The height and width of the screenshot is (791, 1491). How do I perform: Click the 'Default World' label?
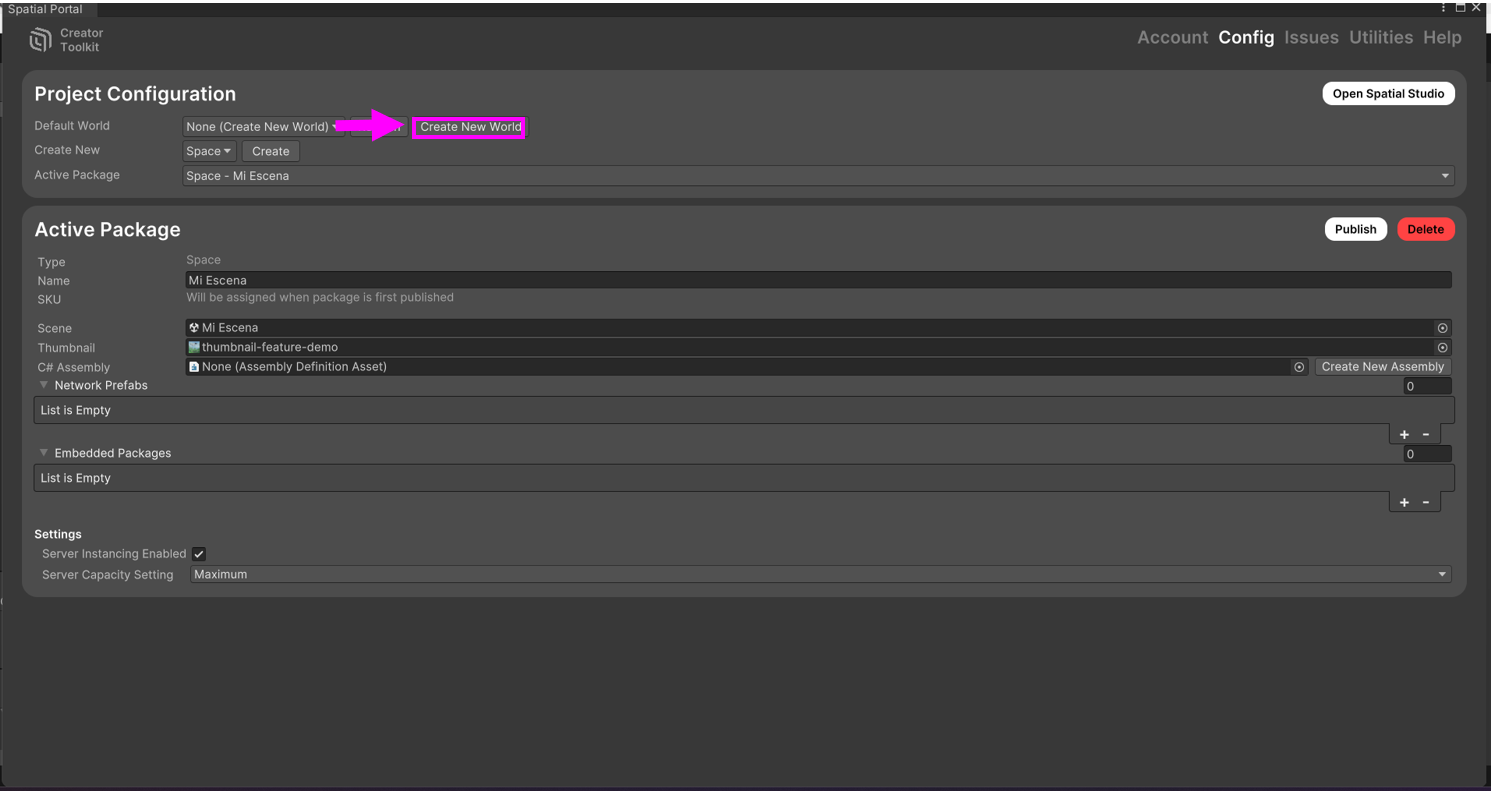coord(72,126)
